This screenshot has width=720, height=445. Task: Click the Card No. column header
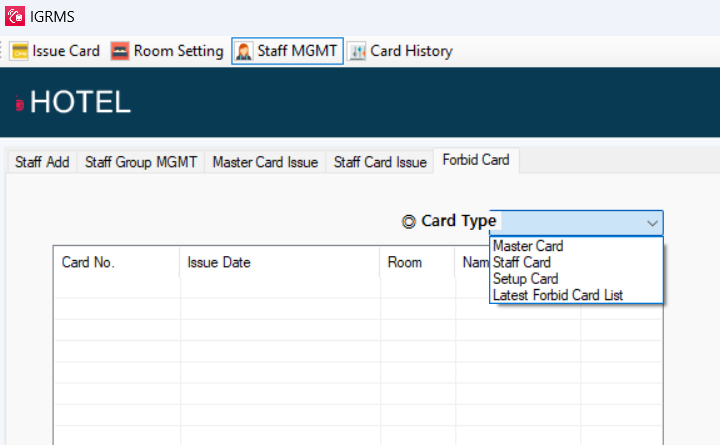[x=117, y=262]
